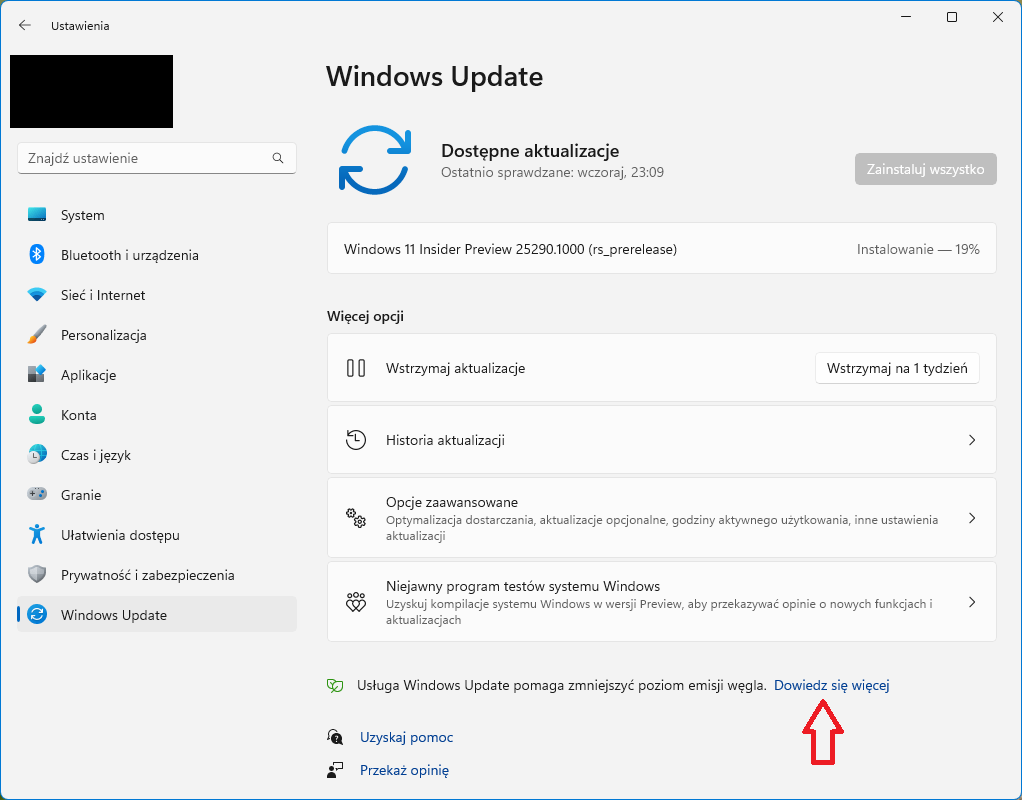Viewport: 1022px width, 800px height.
Task: Click the large Windows Update sync icon
Action: point(375,160)
